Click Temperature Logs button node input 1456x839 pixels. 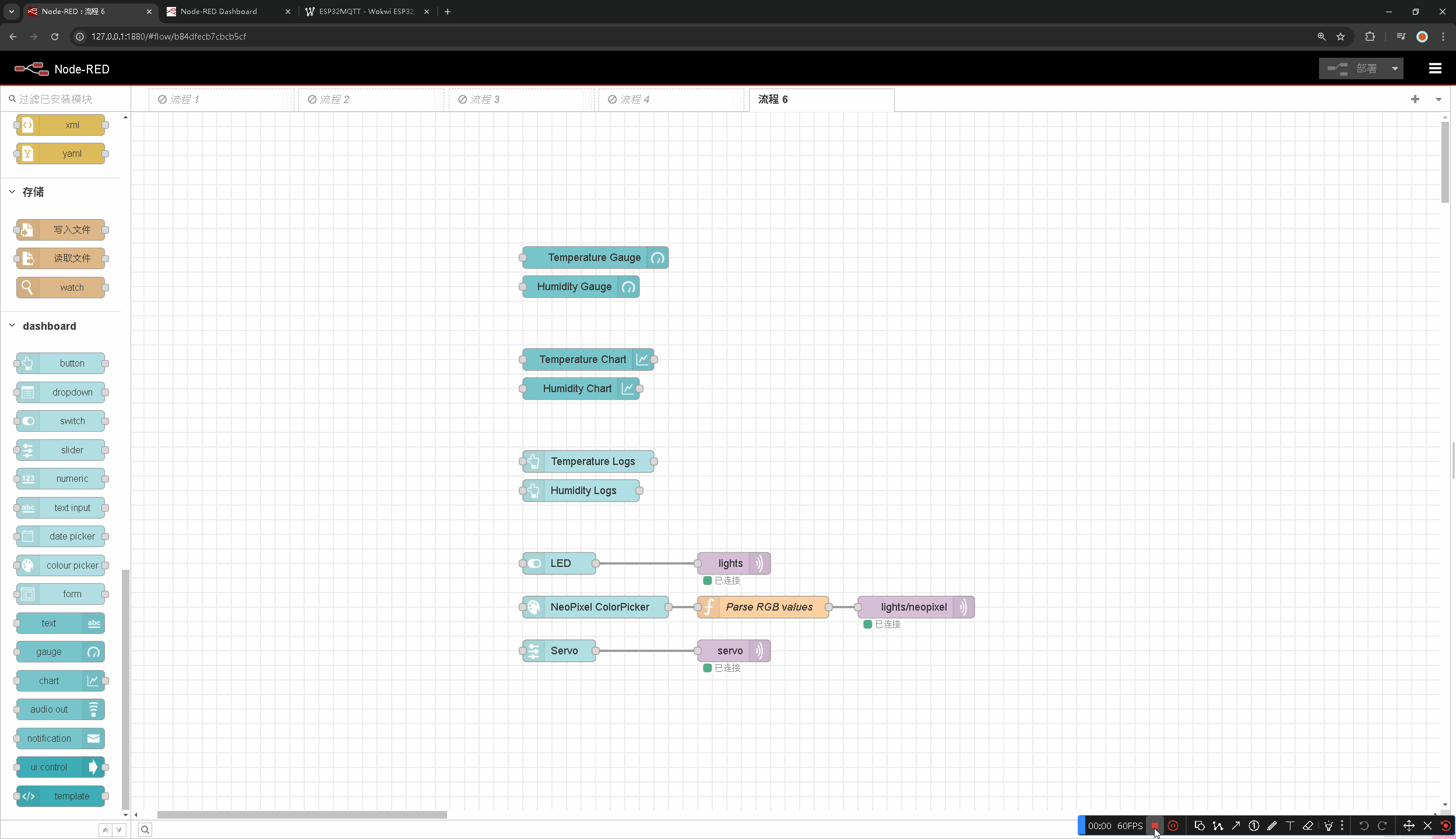(x=523, y=461)
